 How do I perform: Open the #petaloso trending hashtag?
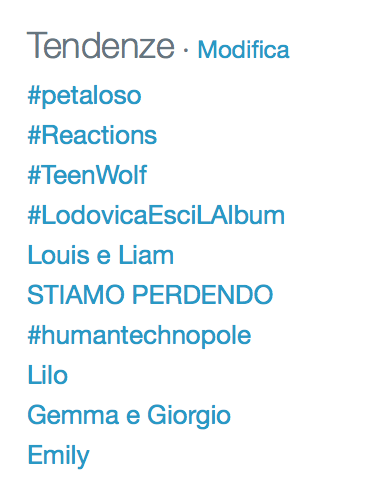(84, 96)
